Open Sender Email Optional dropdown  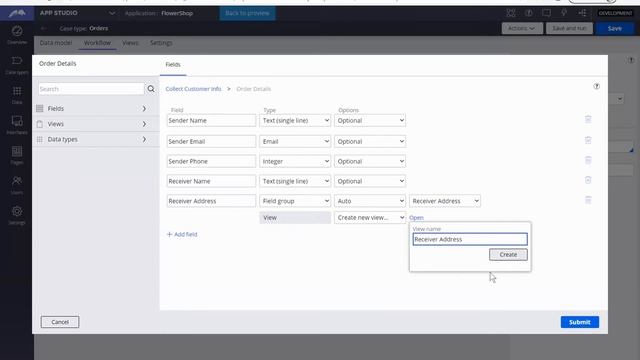[370, 141]
